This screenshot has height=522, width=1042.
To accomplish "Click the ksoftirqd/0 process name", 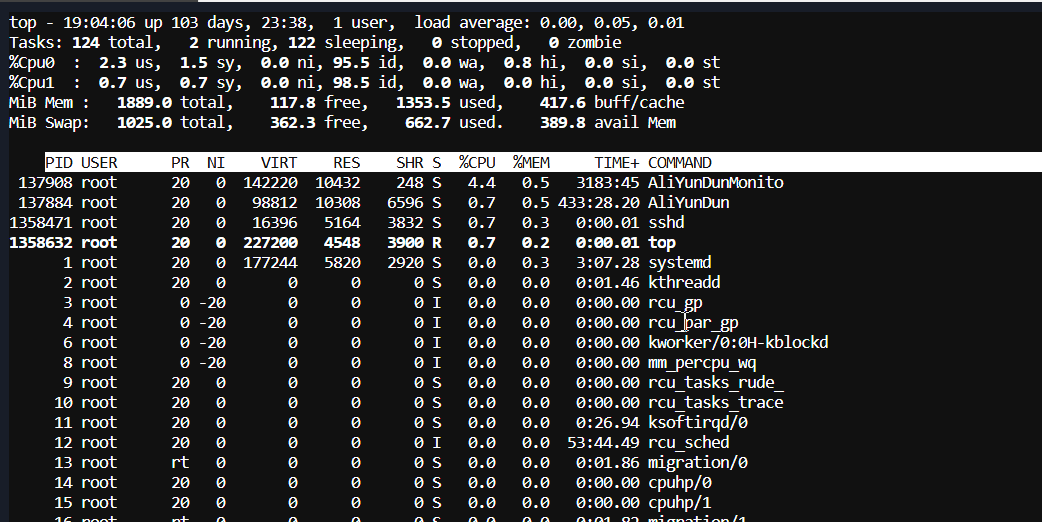I will tap(697, 423).
